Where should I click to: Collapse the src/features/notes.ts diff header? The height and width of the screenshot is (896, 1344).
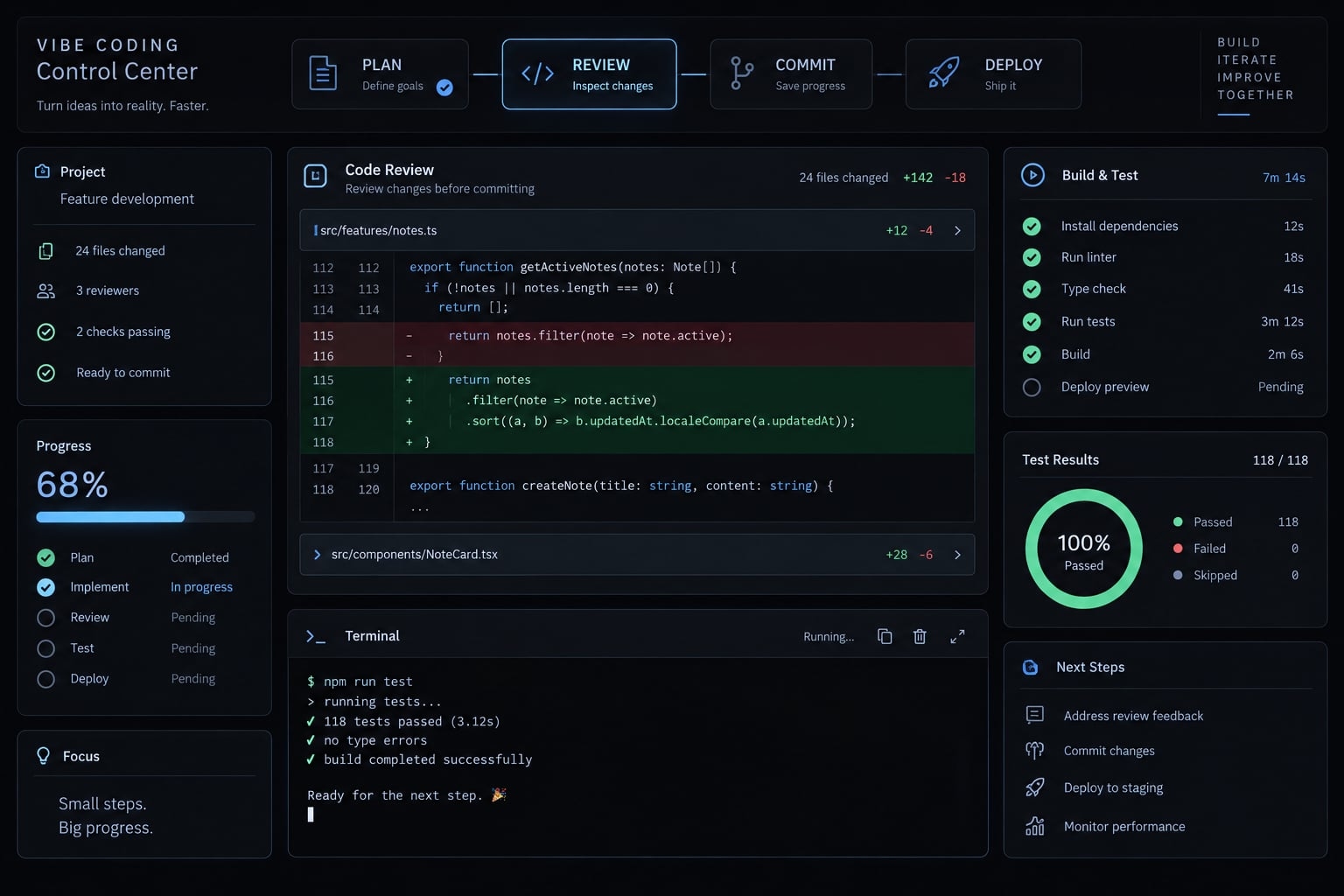point(637,230)
